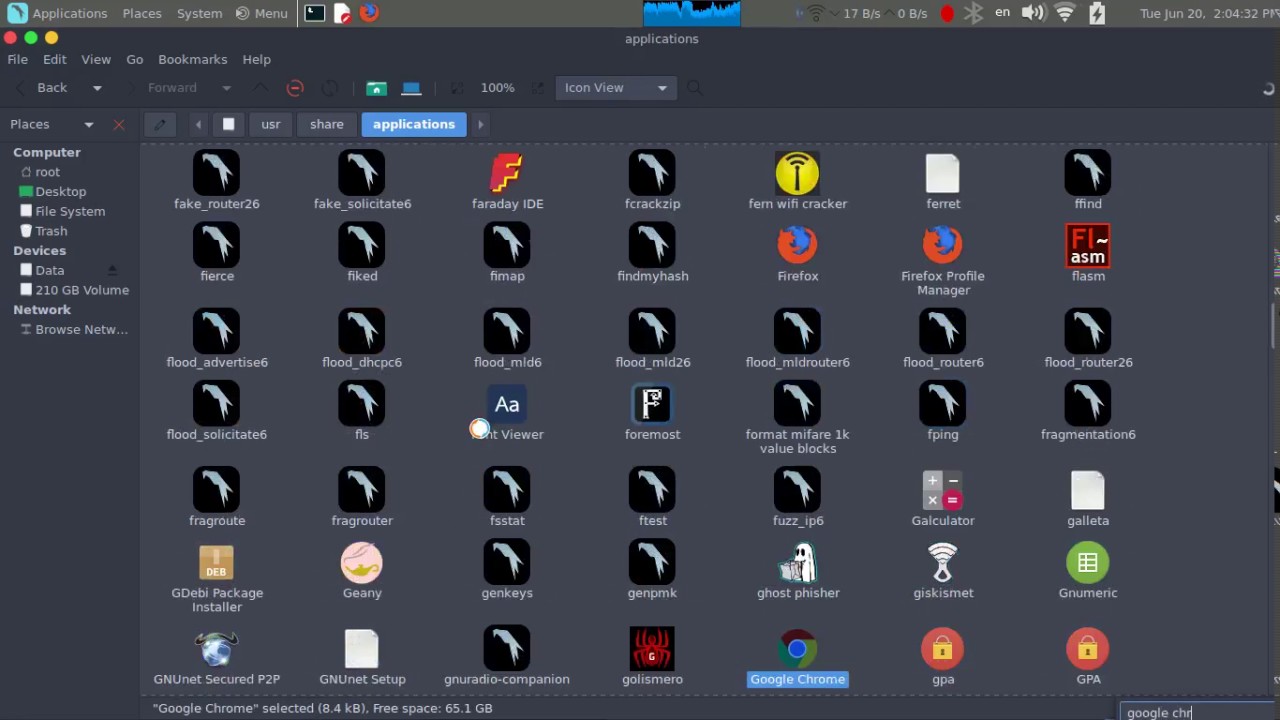The height and width of the screenshot is (720, 1280).
Task: Stop loading with the red stop icon
Action: tap(295, 88)
